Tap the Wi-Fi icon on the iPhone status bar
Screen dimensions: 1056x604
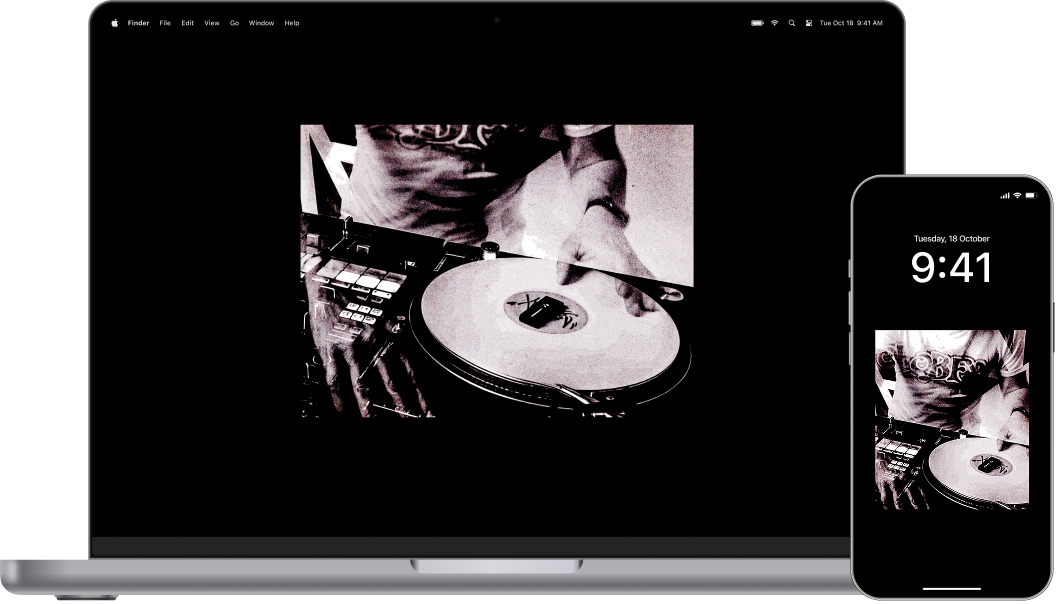pyautogui.click(x=1017, y=194)
